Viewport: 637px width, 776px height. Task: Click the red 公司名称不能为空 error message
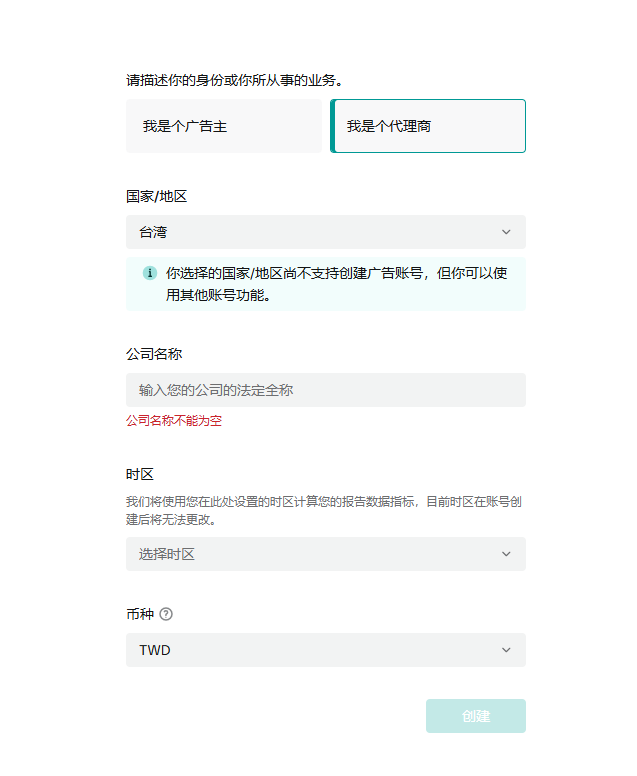click(x=174, y=421)
